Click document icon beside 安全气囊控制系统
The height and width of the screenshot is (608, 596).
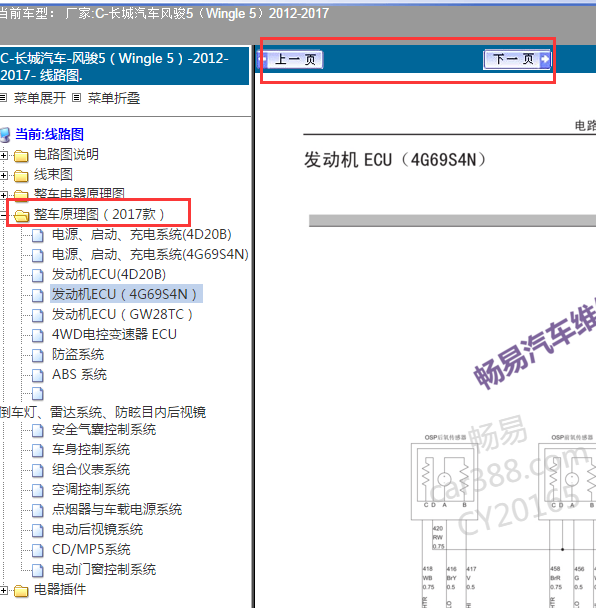pos(38,430)
